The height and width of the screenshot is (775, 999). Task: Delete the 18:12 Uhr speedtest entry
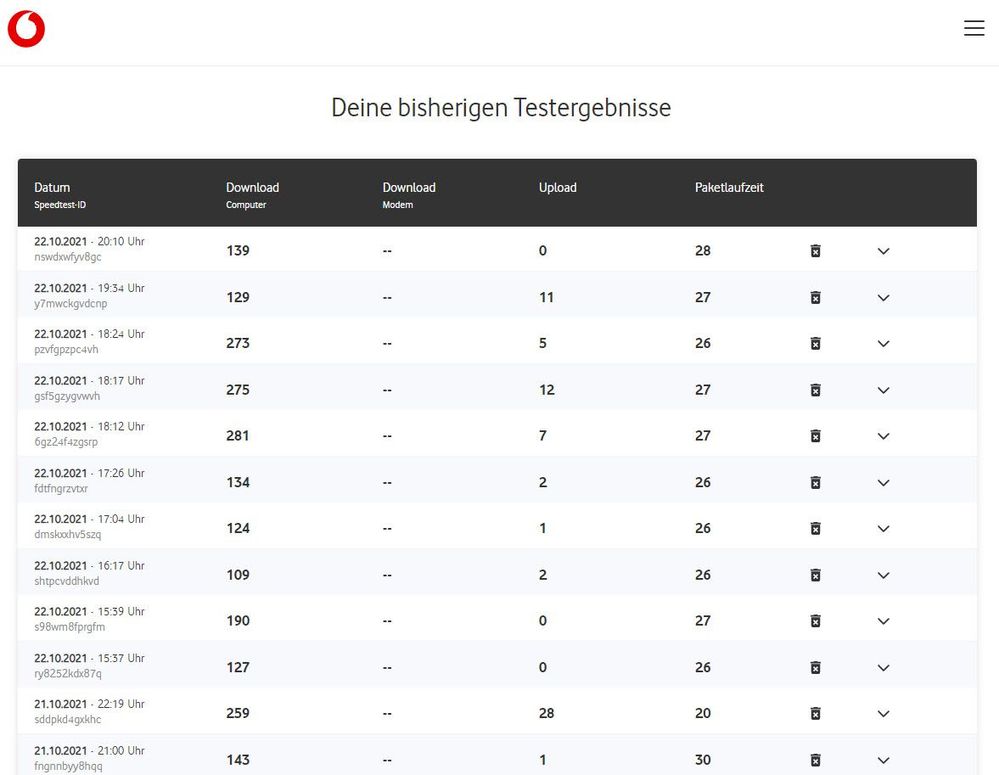tap(815, 436)
